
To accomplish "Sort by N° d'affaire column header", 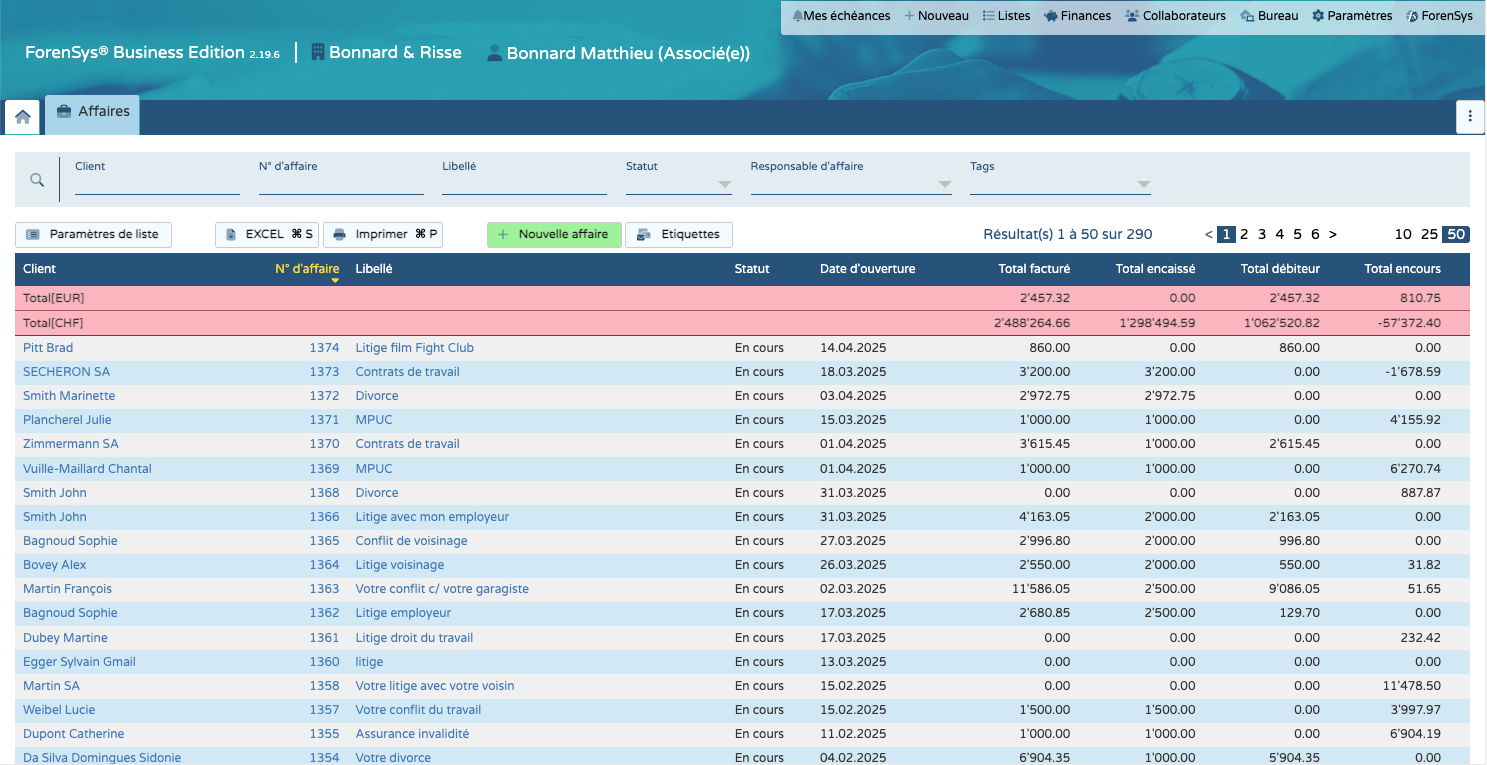I will (307, 268).
